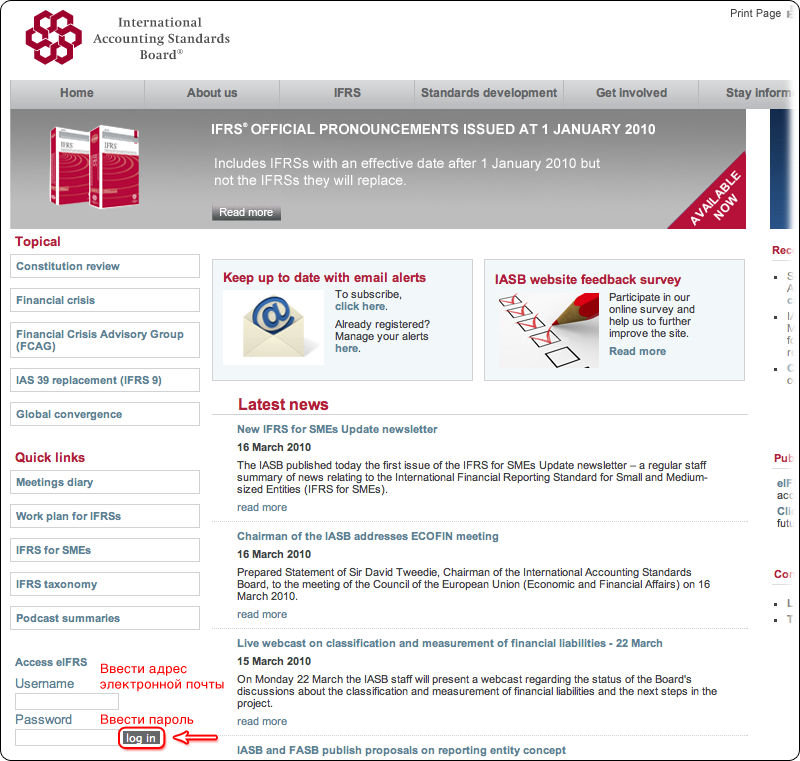Click the Topical section heading
The image size is (800, 761).
[38, 241]
